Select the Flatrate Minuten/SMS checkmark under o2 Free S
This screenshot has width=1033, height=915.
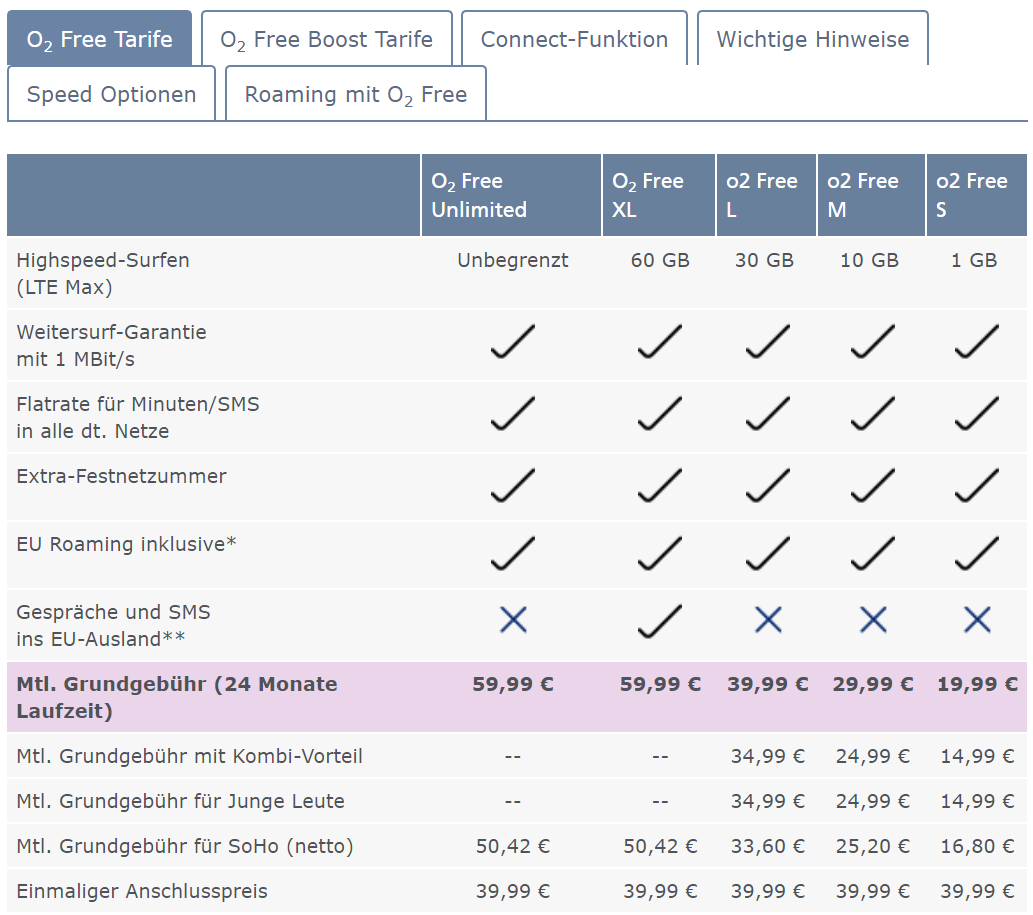pyautogui.click(x=977, y=414)
